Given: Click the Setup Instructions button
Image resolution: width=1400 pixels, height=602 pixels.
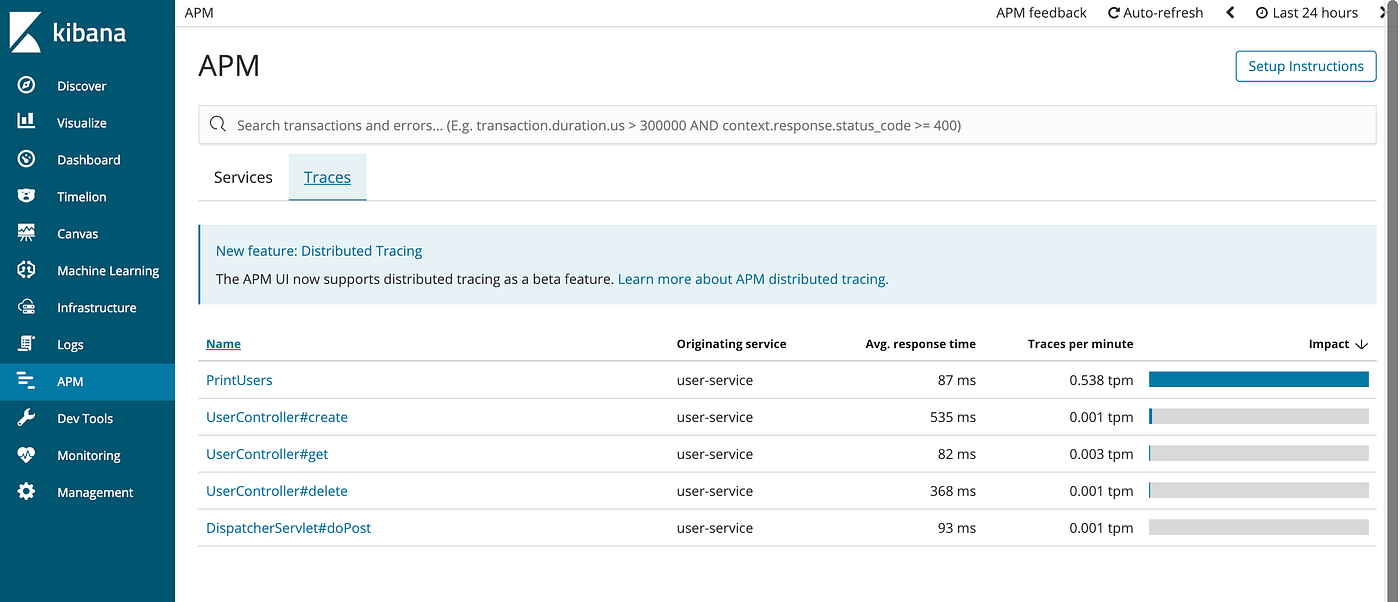Looking at the screenshot, I should (1305, 66).
